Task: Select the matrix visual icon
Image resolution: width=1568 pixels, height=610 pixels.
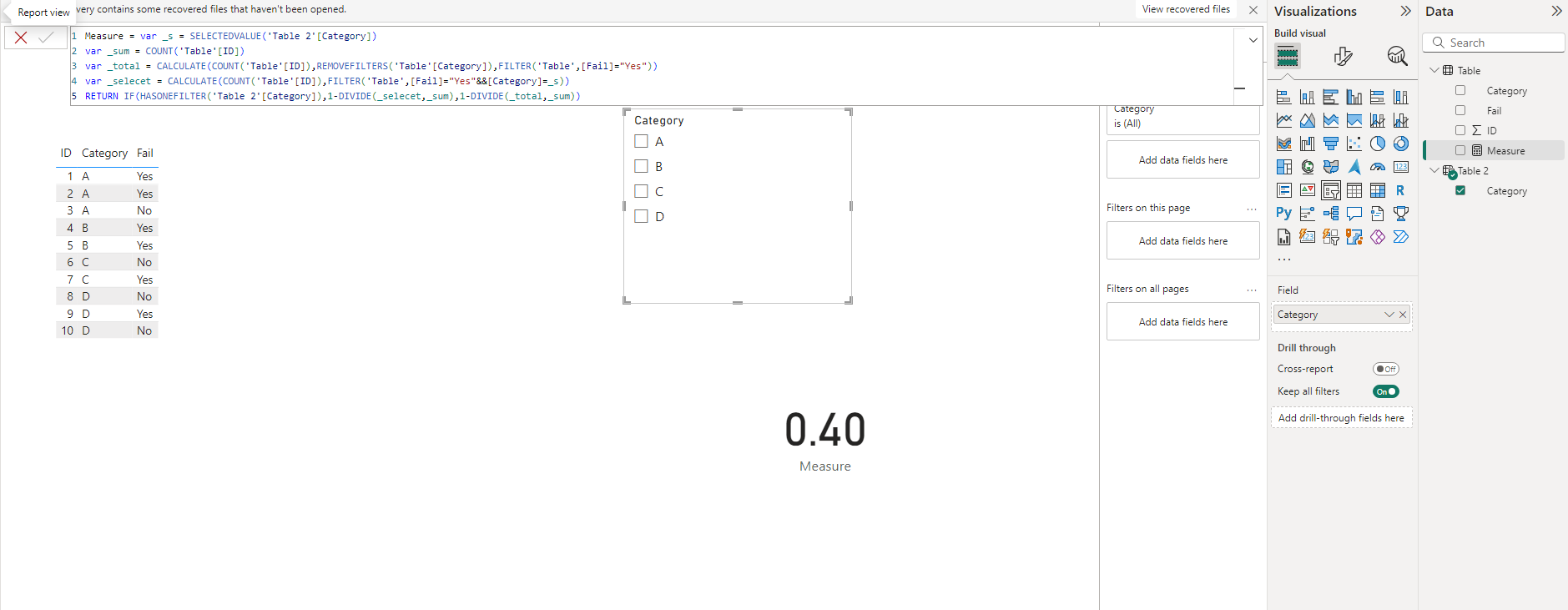Action: pos(1378,190)
